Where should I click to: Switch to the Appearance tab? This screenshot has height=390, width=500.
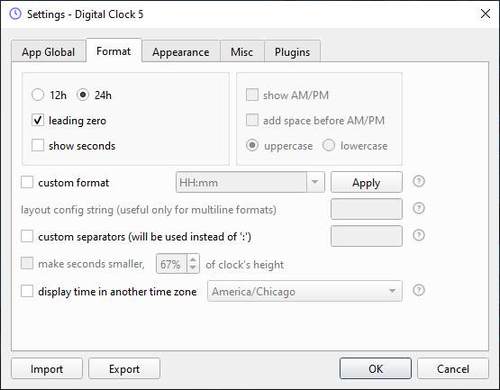(x=181, y=52)
